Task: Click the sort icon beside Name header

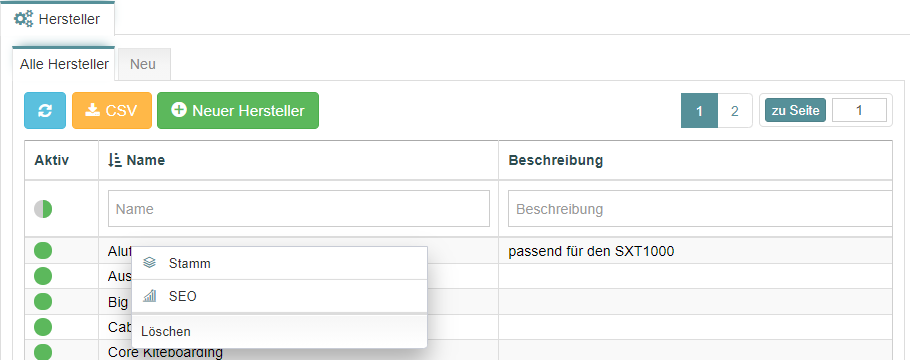Action: pyautogui.click(x=115, y=160)
